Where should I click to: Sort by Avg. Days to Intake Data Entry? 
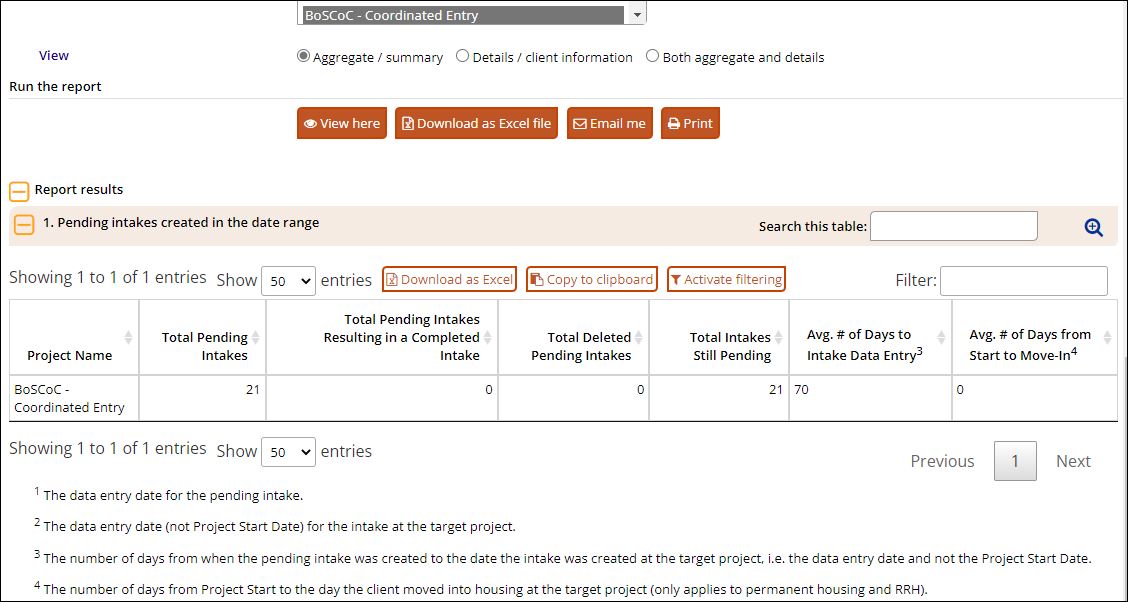pyautogui.click(x=941, y=337)
